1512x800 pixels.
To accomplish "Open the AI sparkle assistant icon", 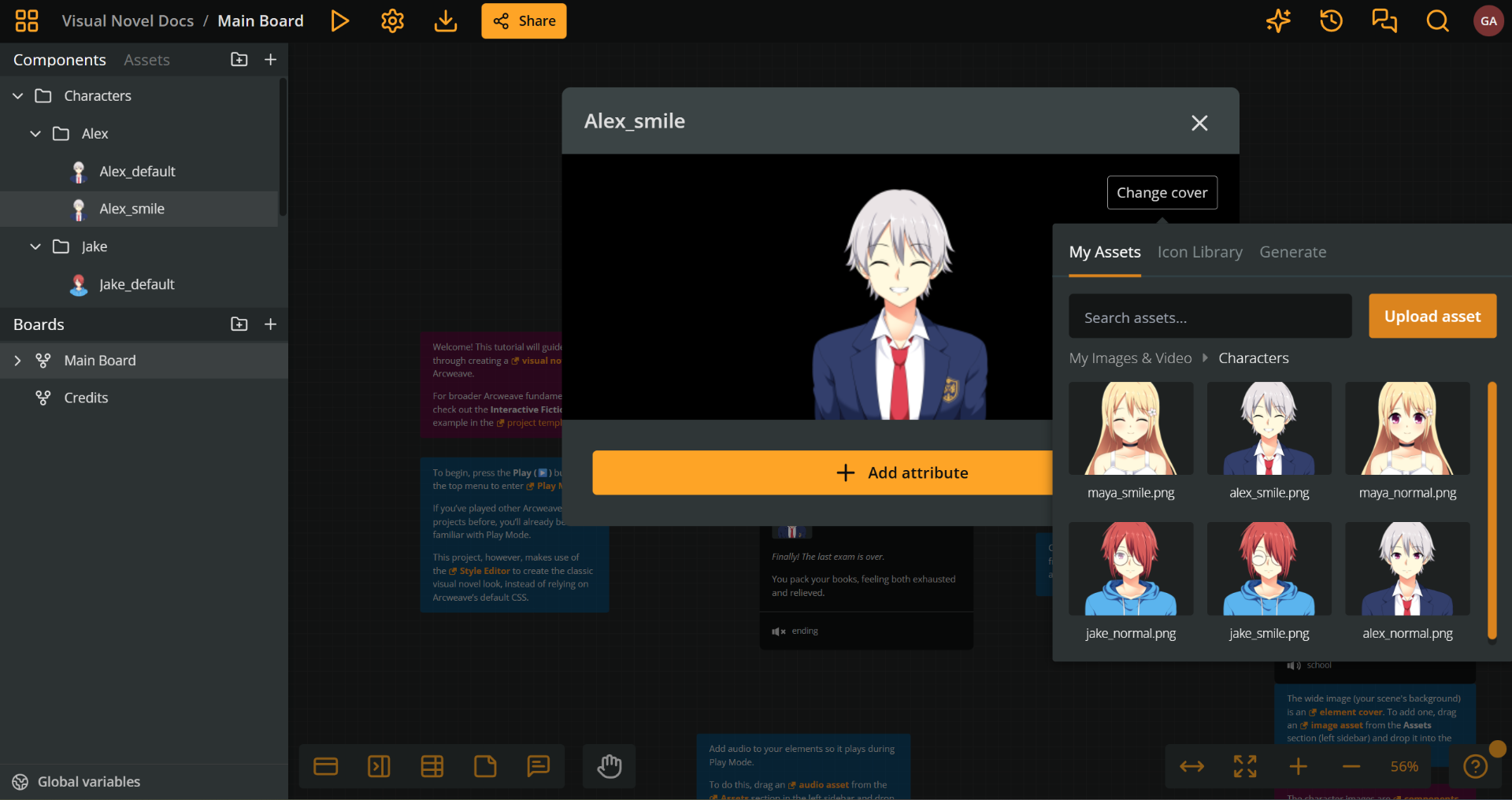I will [1278, 21].
